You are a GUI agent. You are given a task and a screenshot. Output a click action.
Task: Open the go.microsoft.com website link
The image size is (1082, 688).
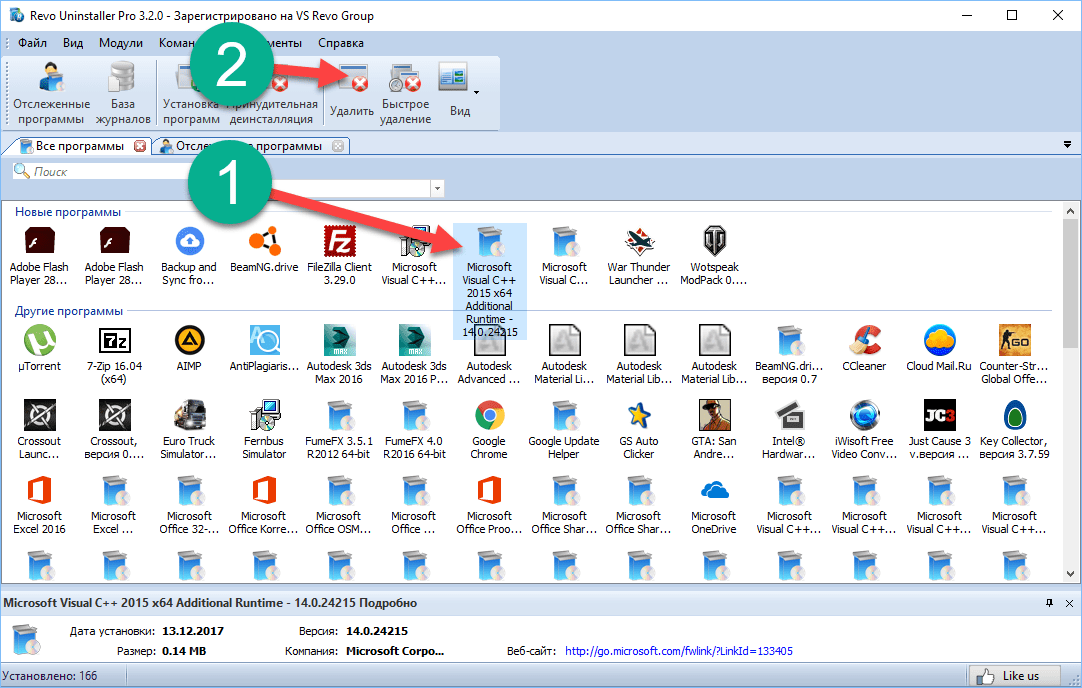tap(678, 651)
